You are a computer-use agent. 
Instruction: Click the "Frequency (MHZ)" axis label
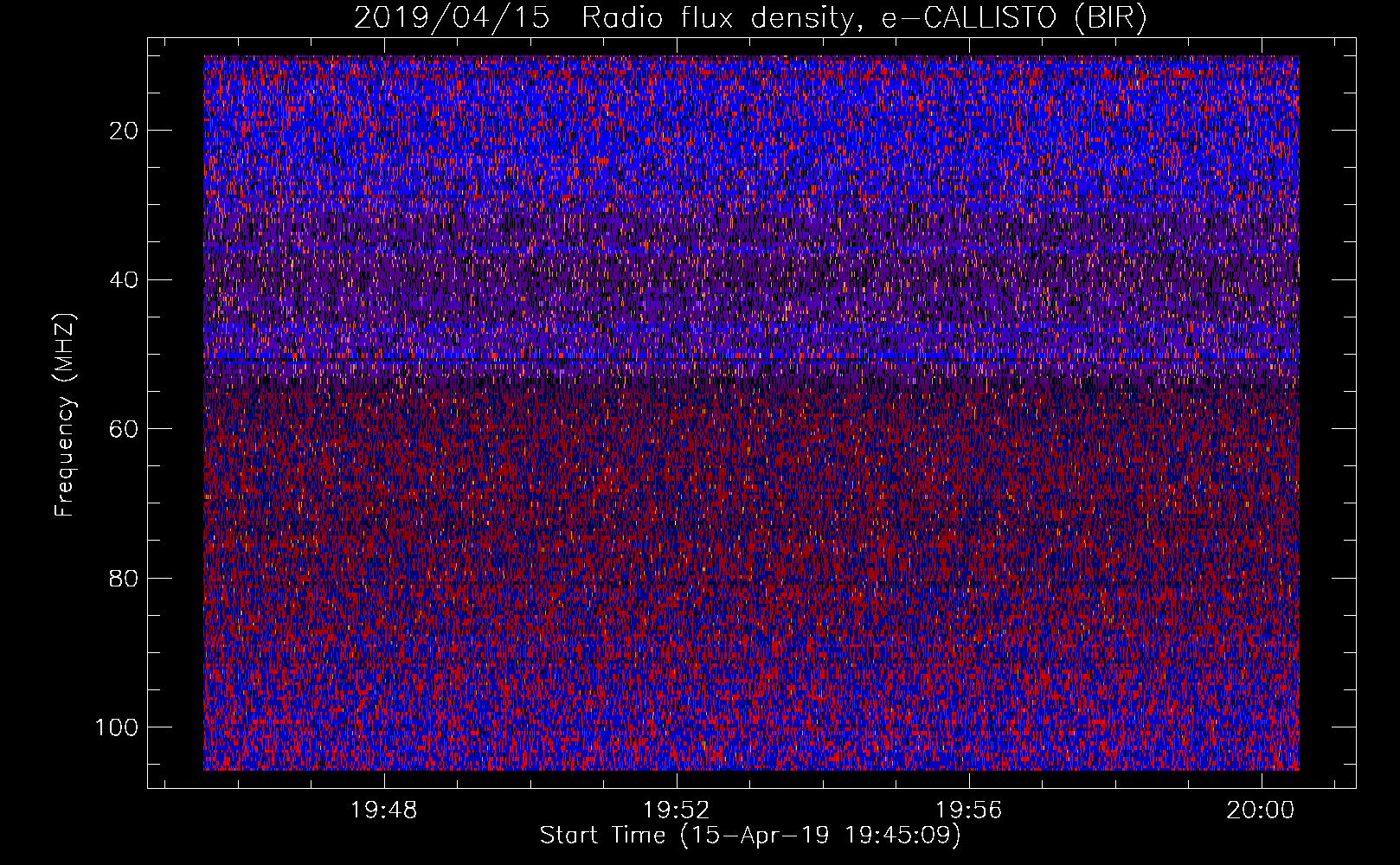coord(65,415)
